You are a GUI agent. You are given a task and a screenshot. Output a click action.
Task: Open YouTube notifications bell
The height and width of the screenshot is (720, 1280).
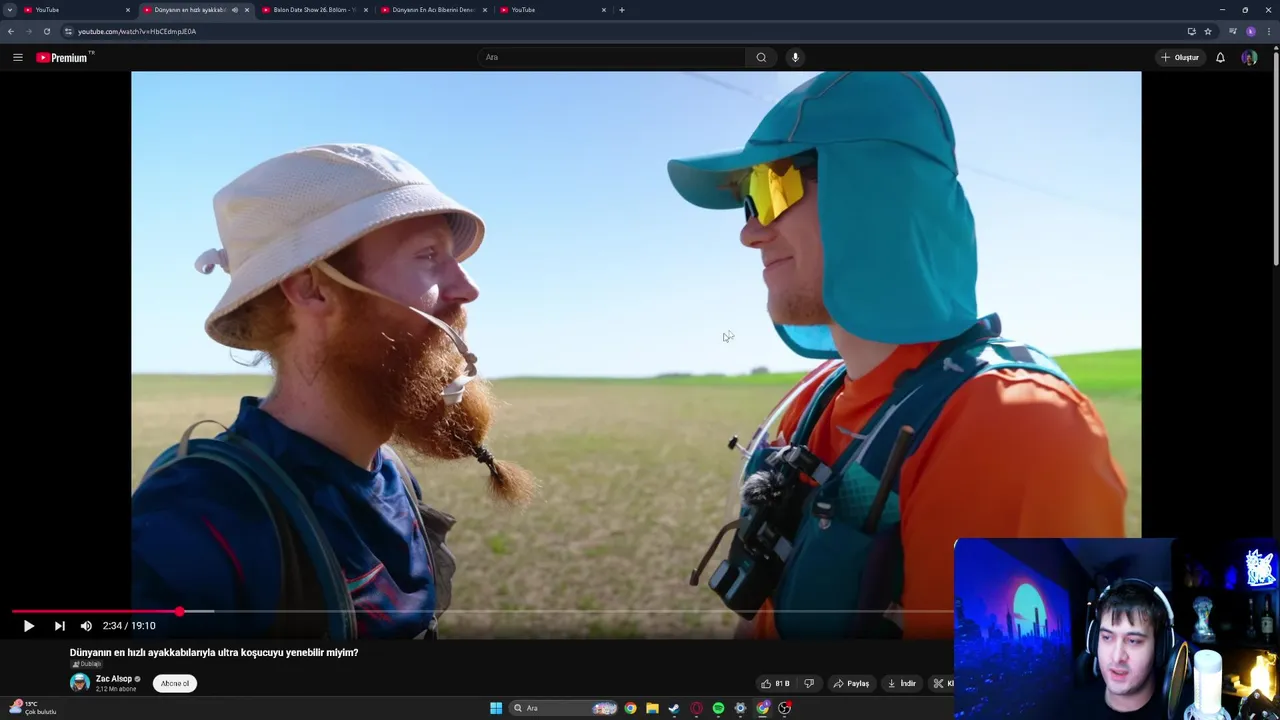1220,57
